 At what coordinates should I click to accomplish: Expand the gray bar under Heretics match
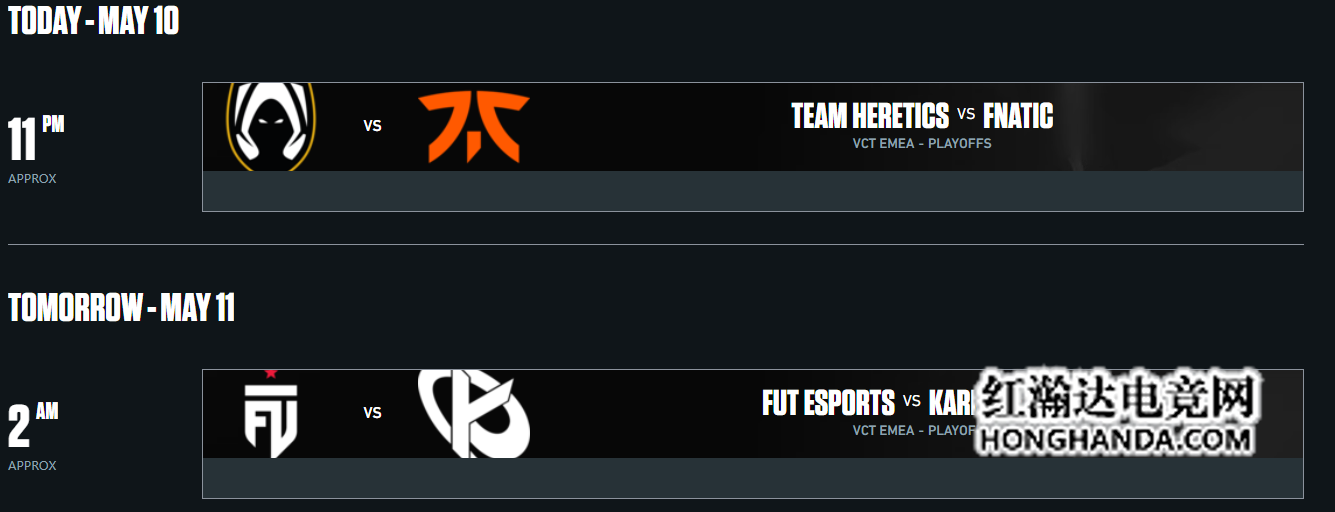click(x=753, y=191)
